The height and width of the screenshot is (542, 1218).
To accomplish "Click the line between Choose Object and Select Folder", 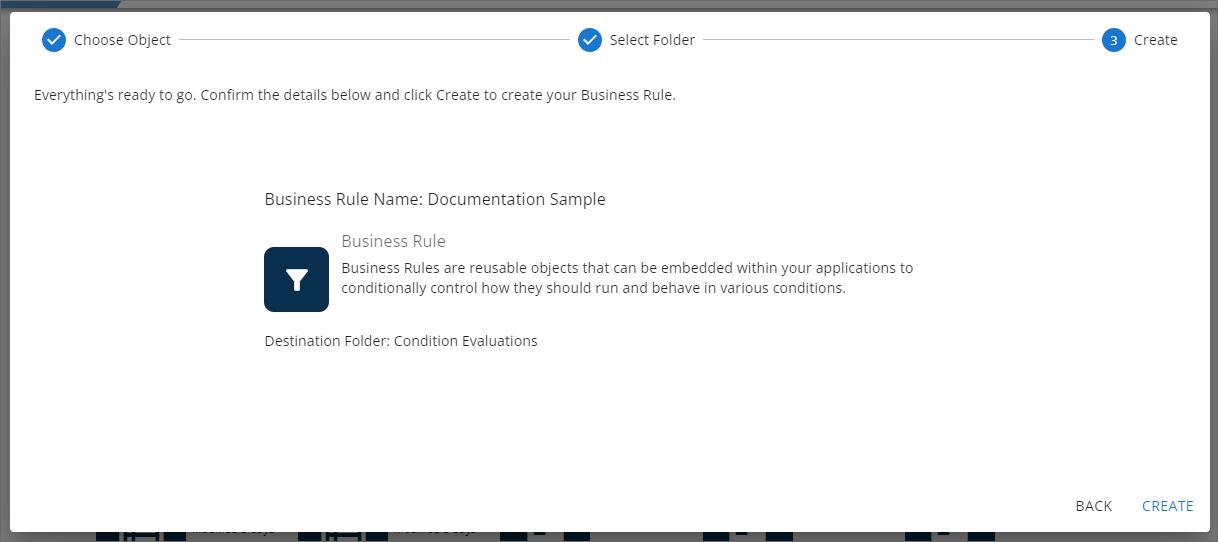I will (374, 40).
